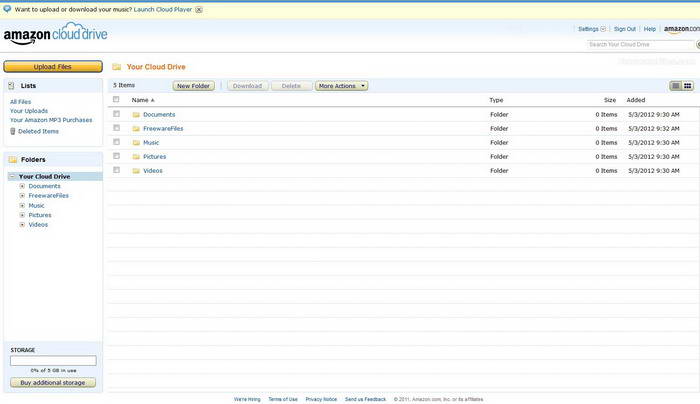Click the Launch Cloud Player link
This screenshot has height=404, width=700.
pyautogui.click(x=162, y=9)
